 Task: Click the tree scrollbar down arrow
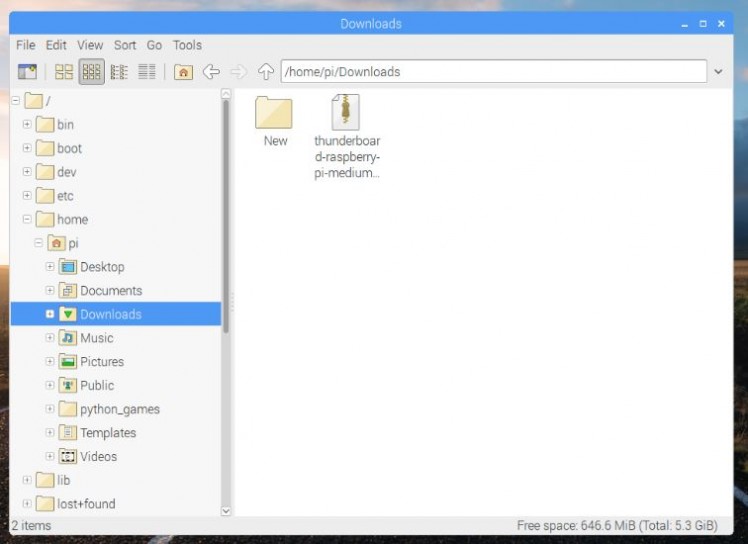pyautogui.click(x=226, y=511)
